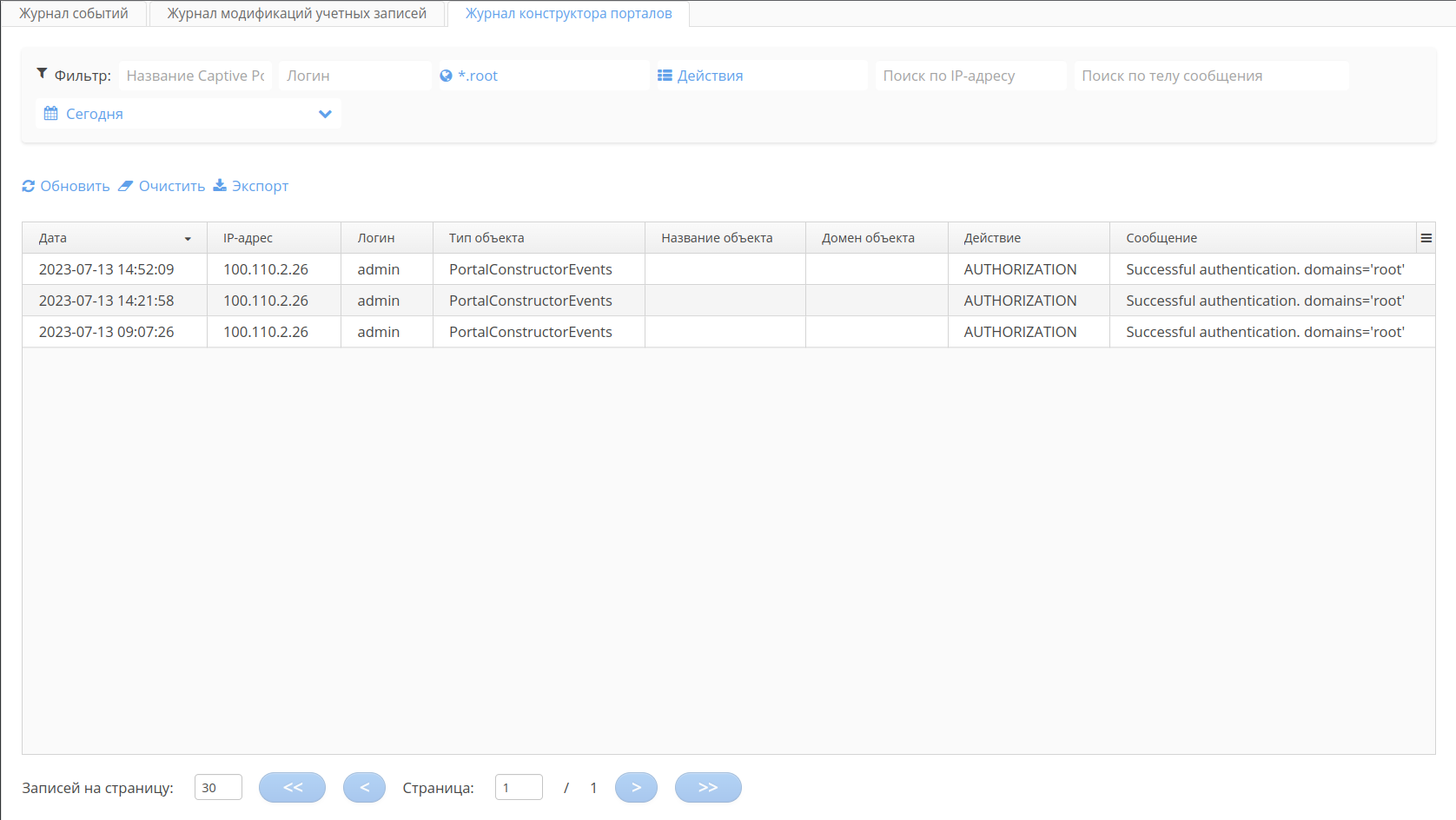Click the Очистить link
This screenshot has height=820, width=1456.
[x=172, y=186]
